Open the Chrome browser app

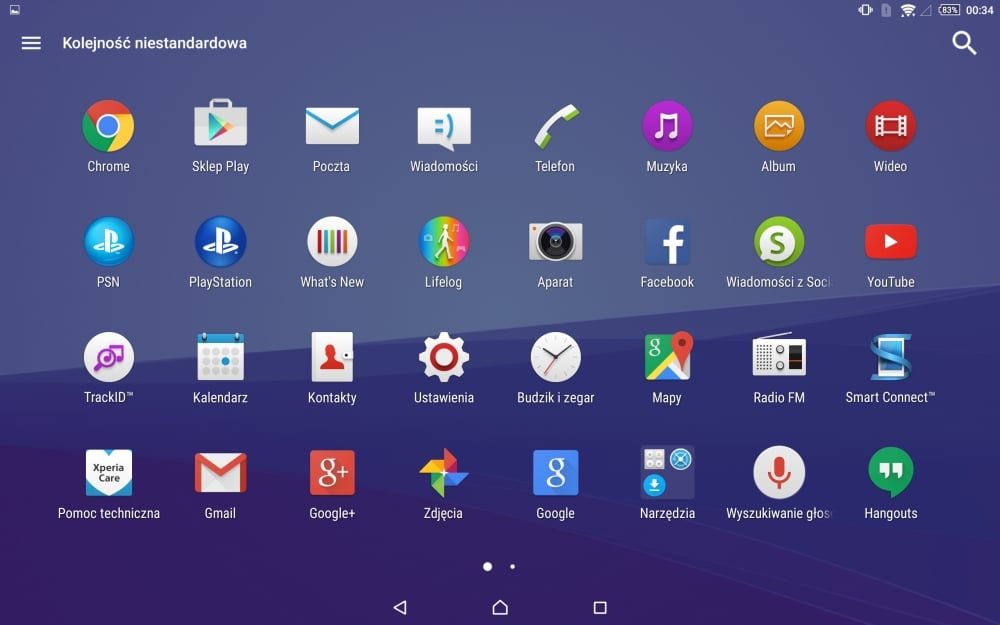tap(108, 126)
